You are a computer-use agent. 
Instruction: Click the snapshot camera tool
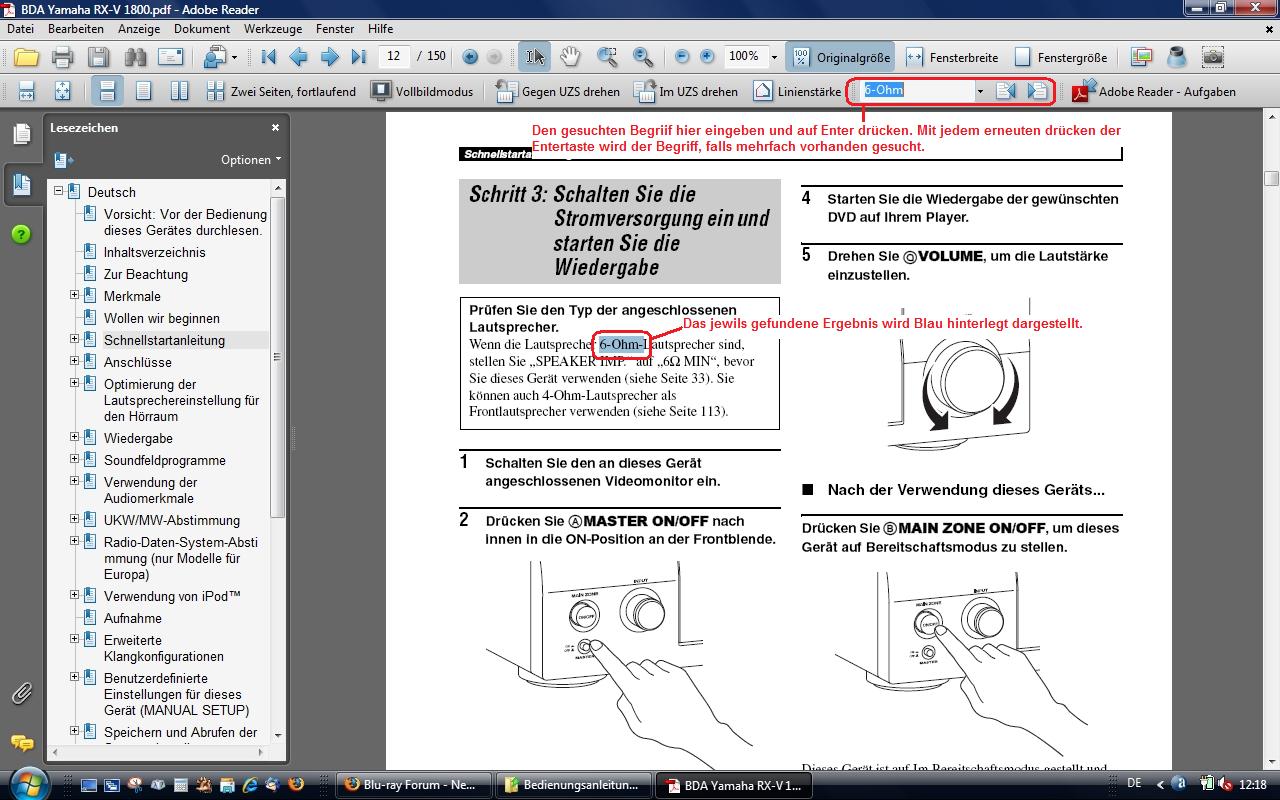click(x=1213, y=57)
